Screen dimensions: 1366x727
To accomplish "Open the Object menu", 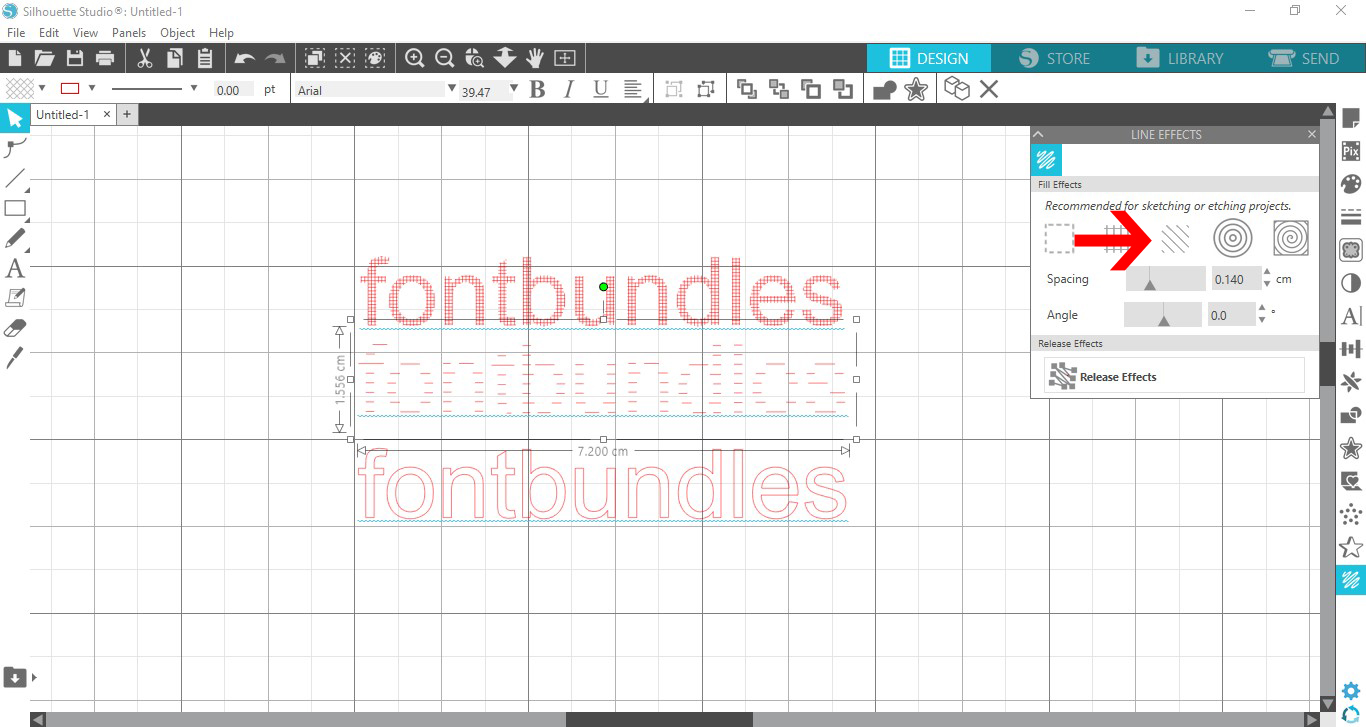I will pos(178,33).
